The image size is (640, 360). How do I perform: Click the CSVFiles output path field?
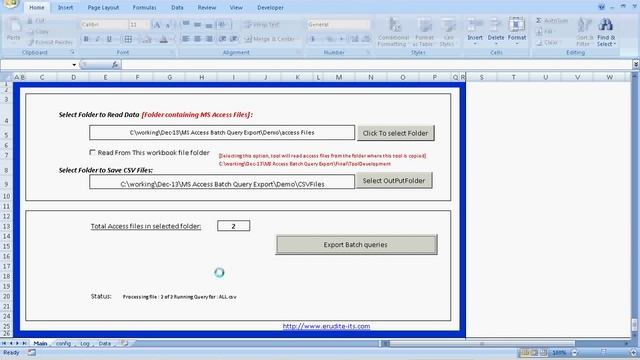[222, 182]
